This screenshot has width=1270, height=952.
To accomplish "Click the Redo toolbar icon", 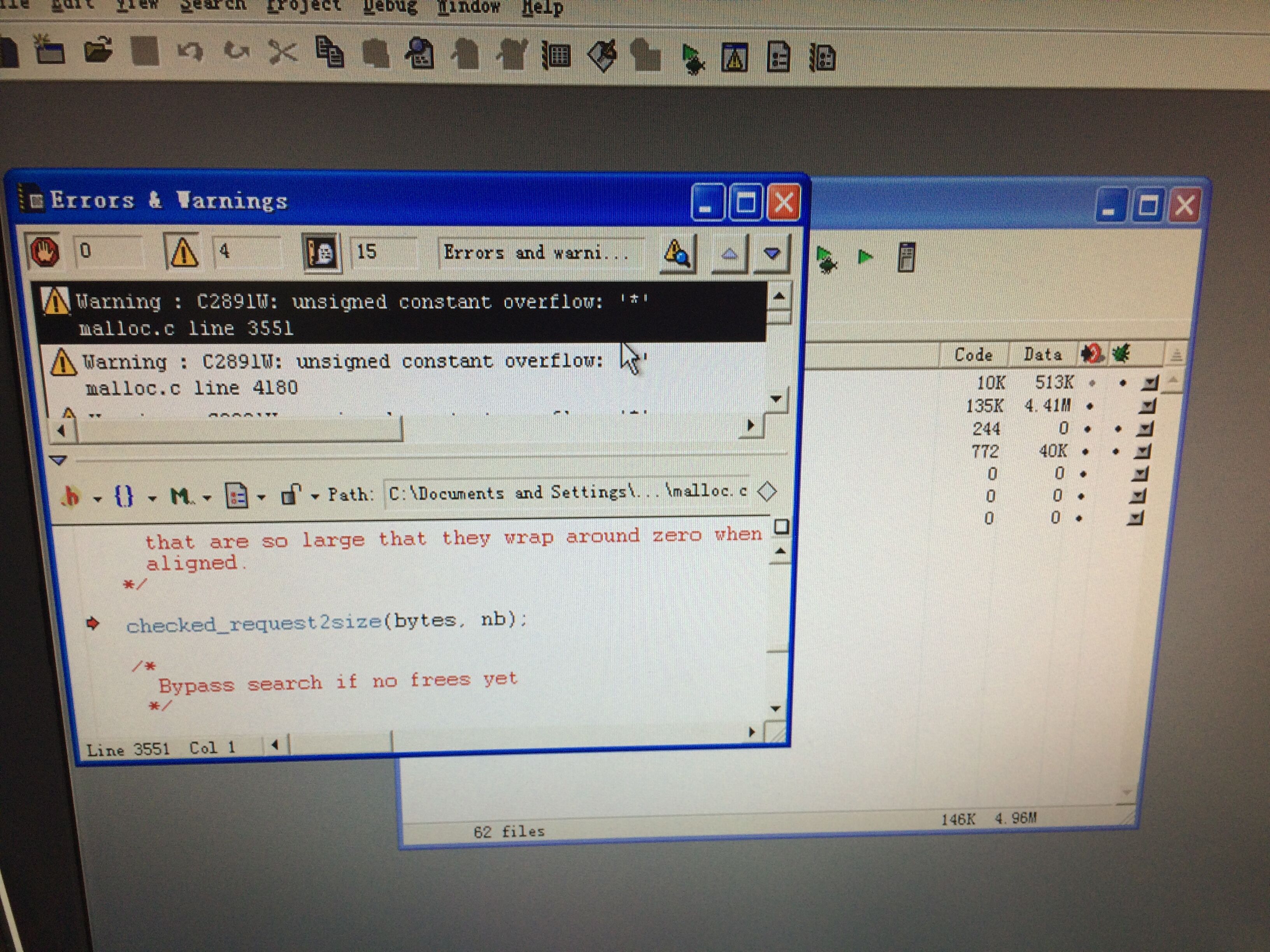I will click(237, 52).
